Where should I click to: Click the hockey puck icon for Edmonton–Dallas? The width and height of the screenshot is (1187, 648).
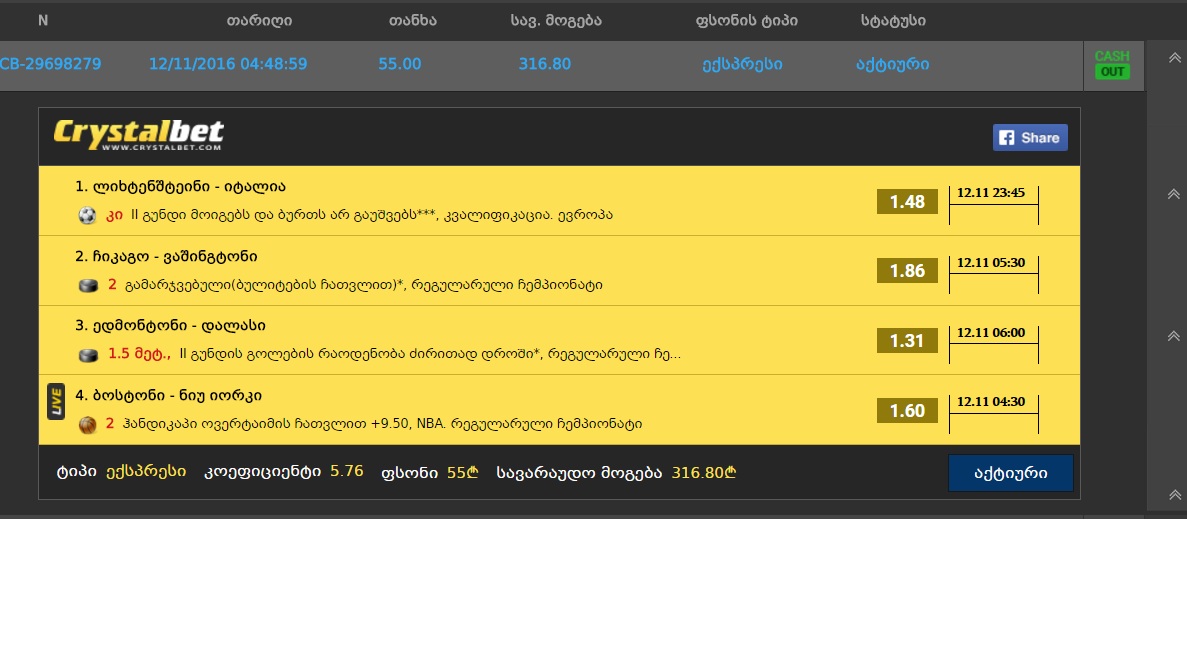89,355
